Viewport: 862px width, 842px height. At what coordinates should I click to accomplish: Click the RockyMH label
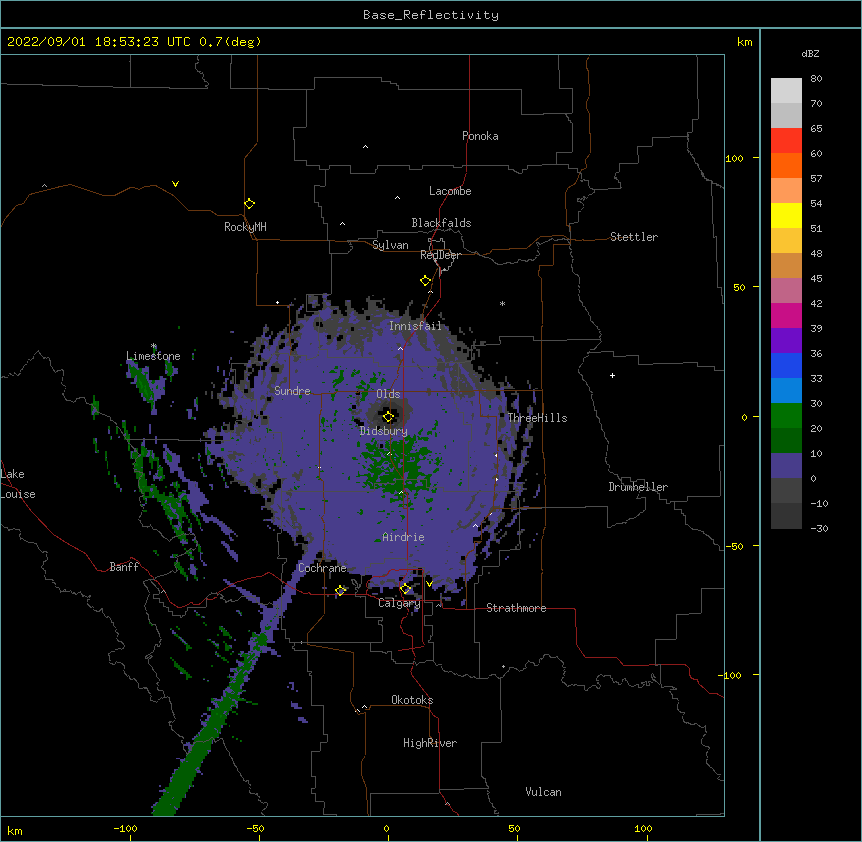[245, 227]
